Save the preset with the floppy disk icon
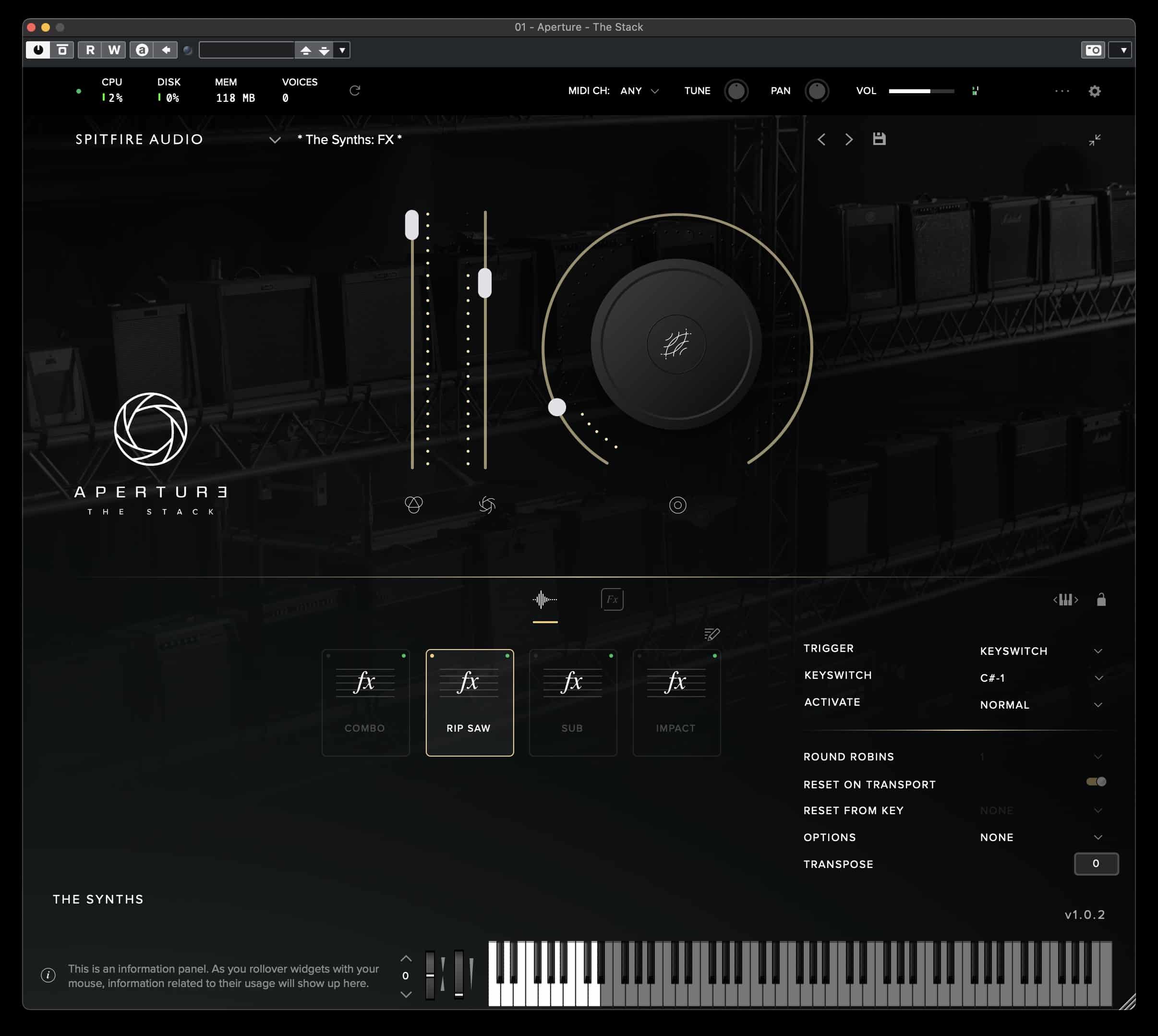 879,139
